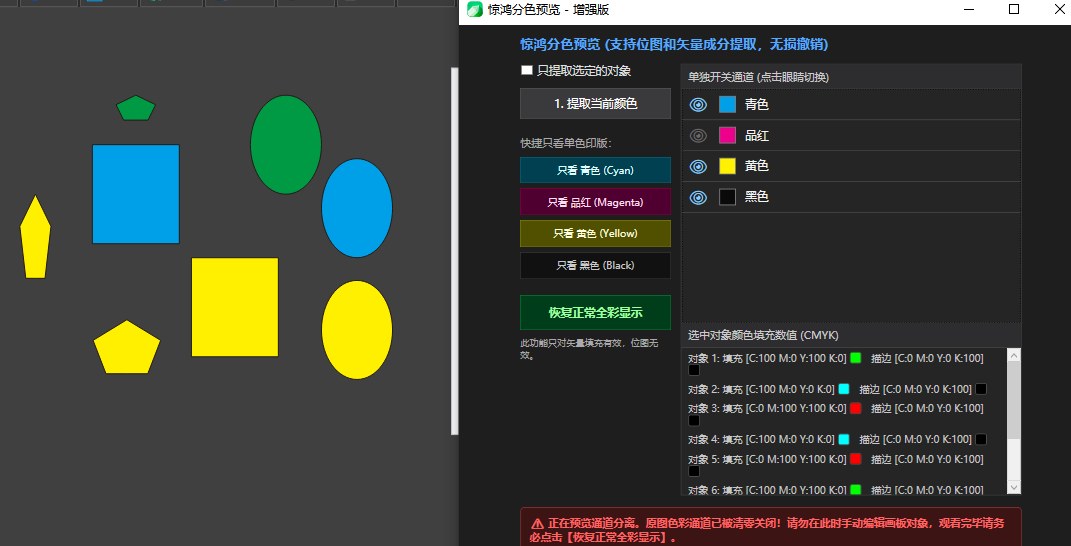Viewport: 1071px width, 546px height.
Task: Click the 1. 提取当前颜色 button
Action: [x=595, y=104]
